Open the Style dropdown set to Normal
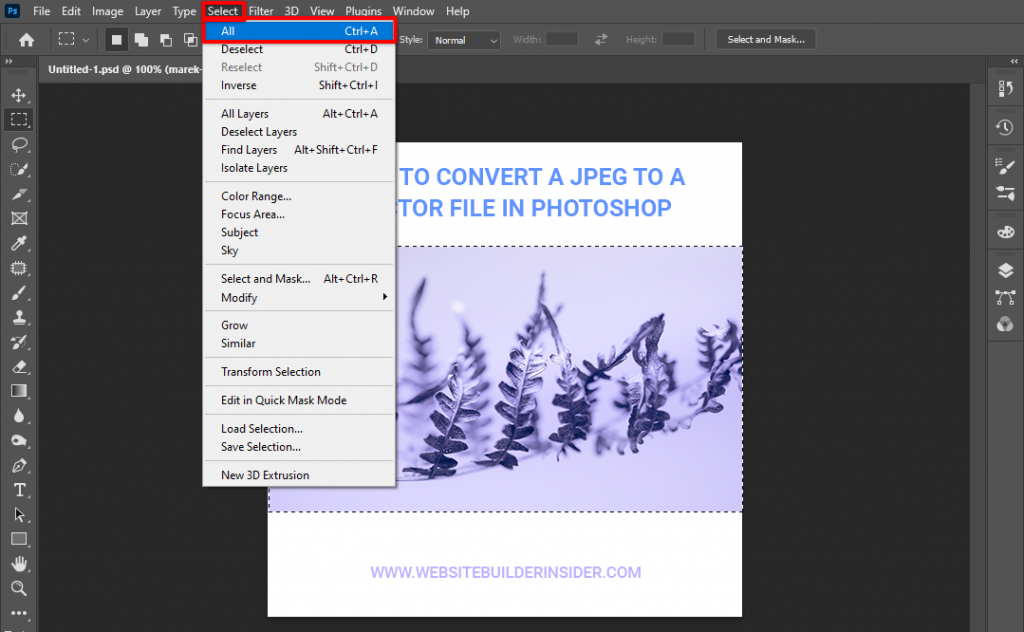Image resolution: width=1024 pixels, height=632 pixels. point(463,40)
